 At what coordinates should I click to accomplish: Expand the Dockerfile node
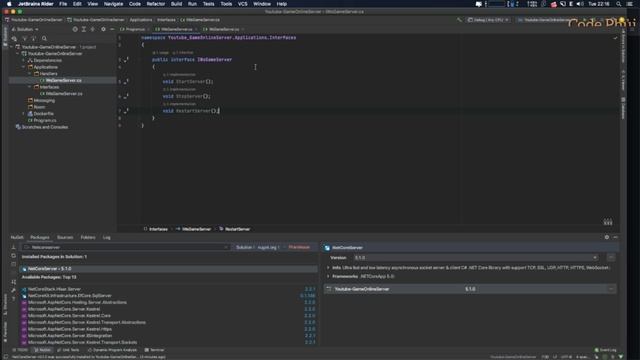(24, 113)
